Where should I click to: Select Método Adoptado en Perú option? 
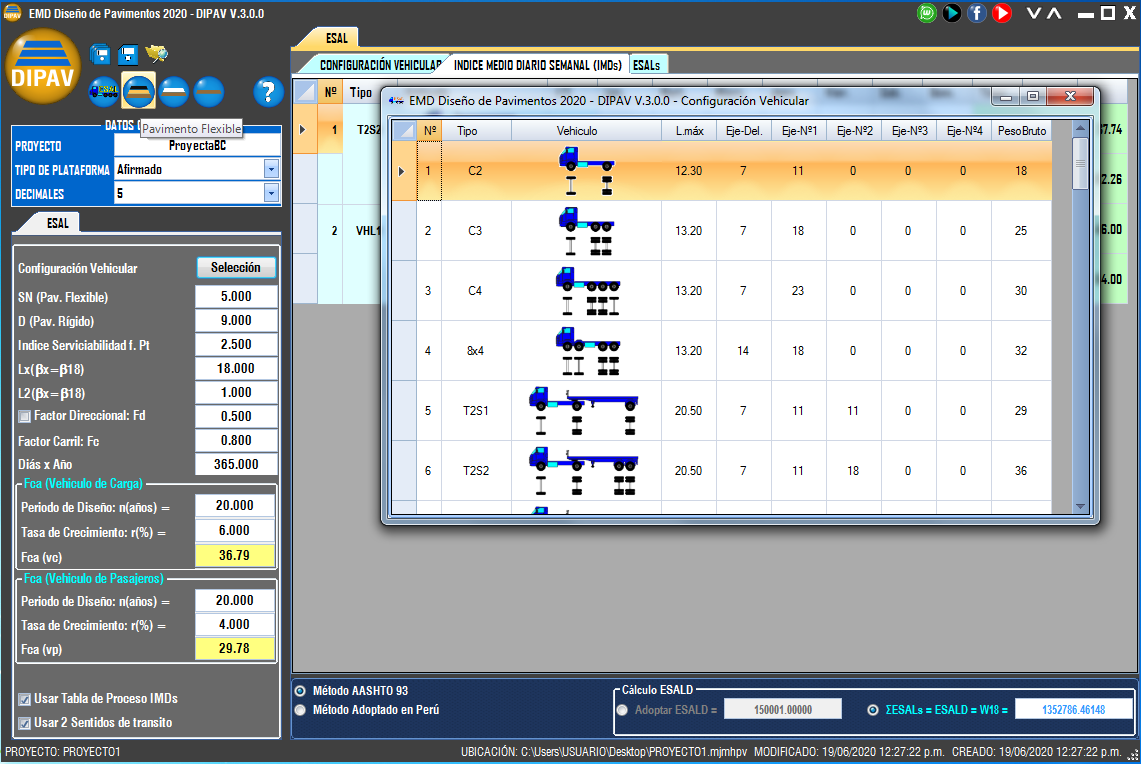click(301, 710)
